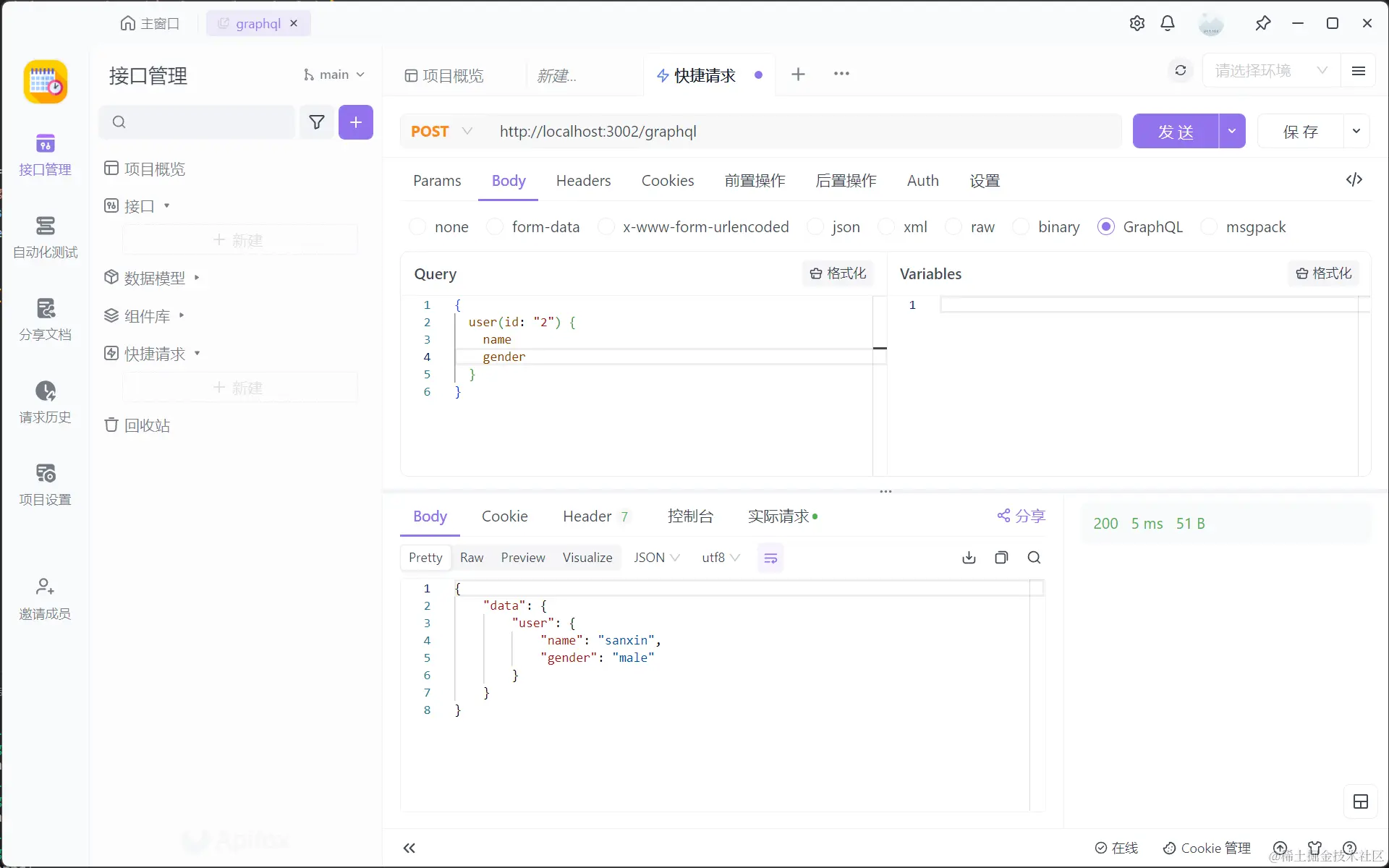Image resolution: width=1389 pixels, height=868 pixels.
Task: Switch to the Headers request tab
Action: 583,181
